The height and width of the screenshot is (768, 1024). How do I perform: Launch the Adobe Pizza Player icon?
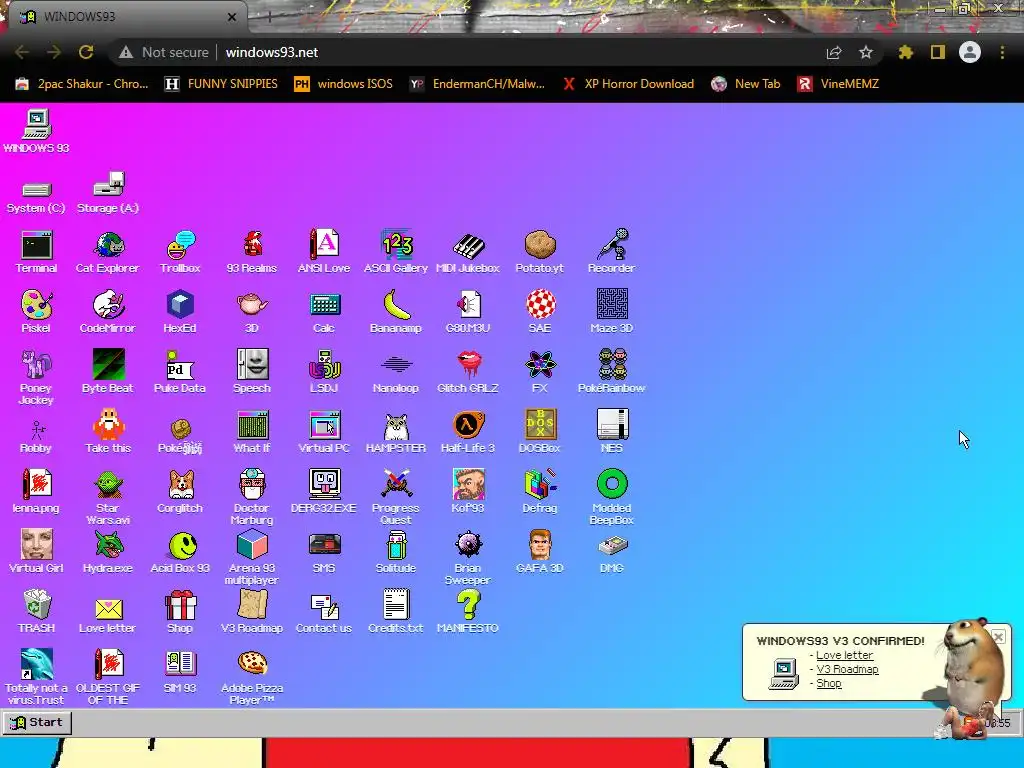click(252, 678)
